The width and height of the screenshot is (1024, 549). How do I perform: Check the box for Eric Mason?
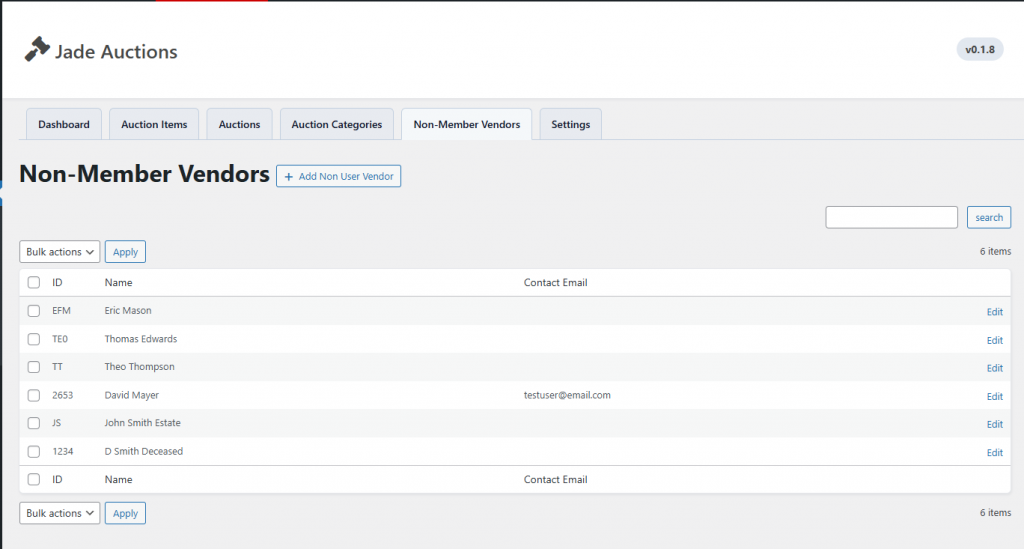point(34,311)
